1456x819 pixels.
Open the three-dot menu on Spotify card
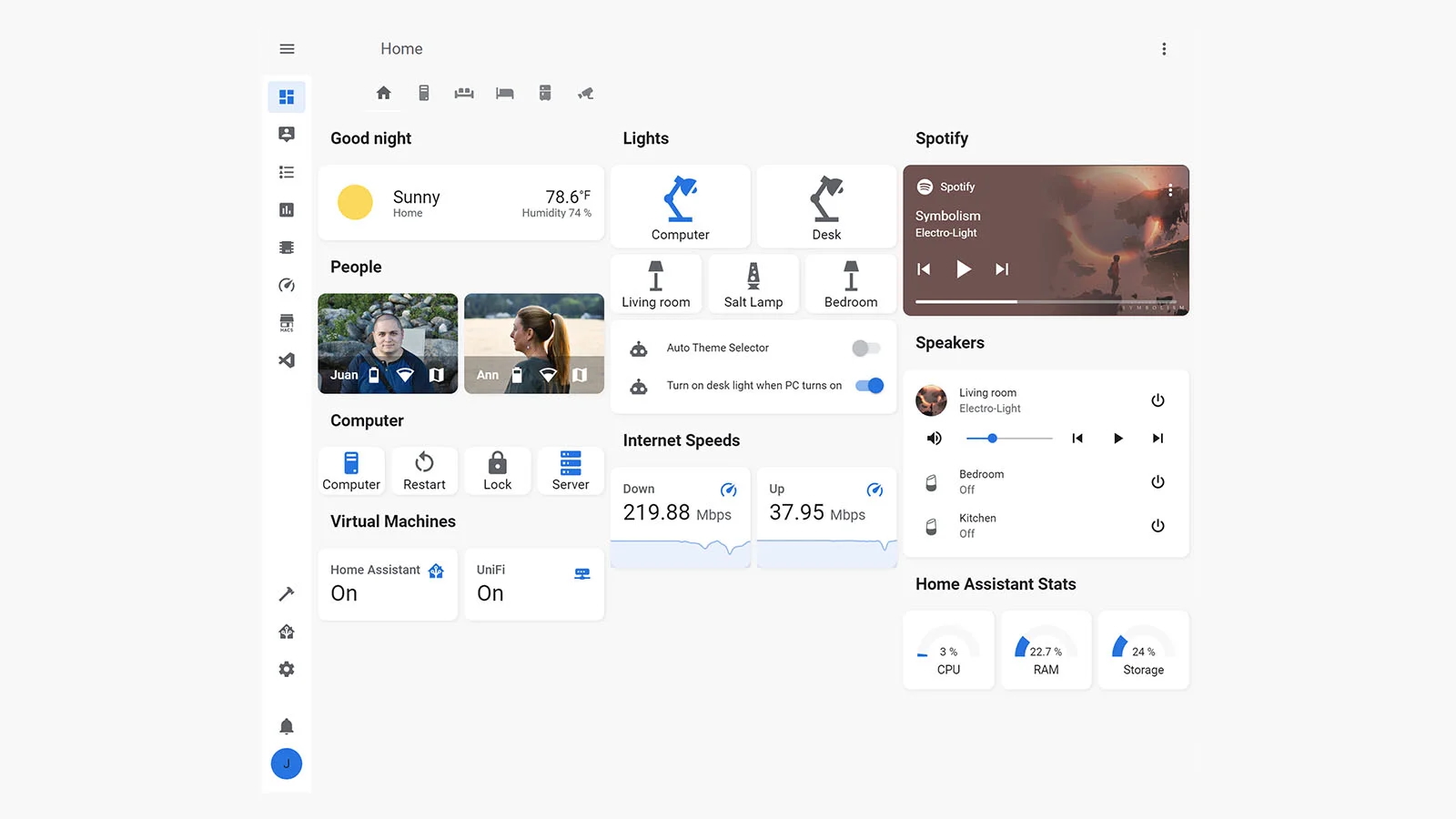coord(1170,189)
